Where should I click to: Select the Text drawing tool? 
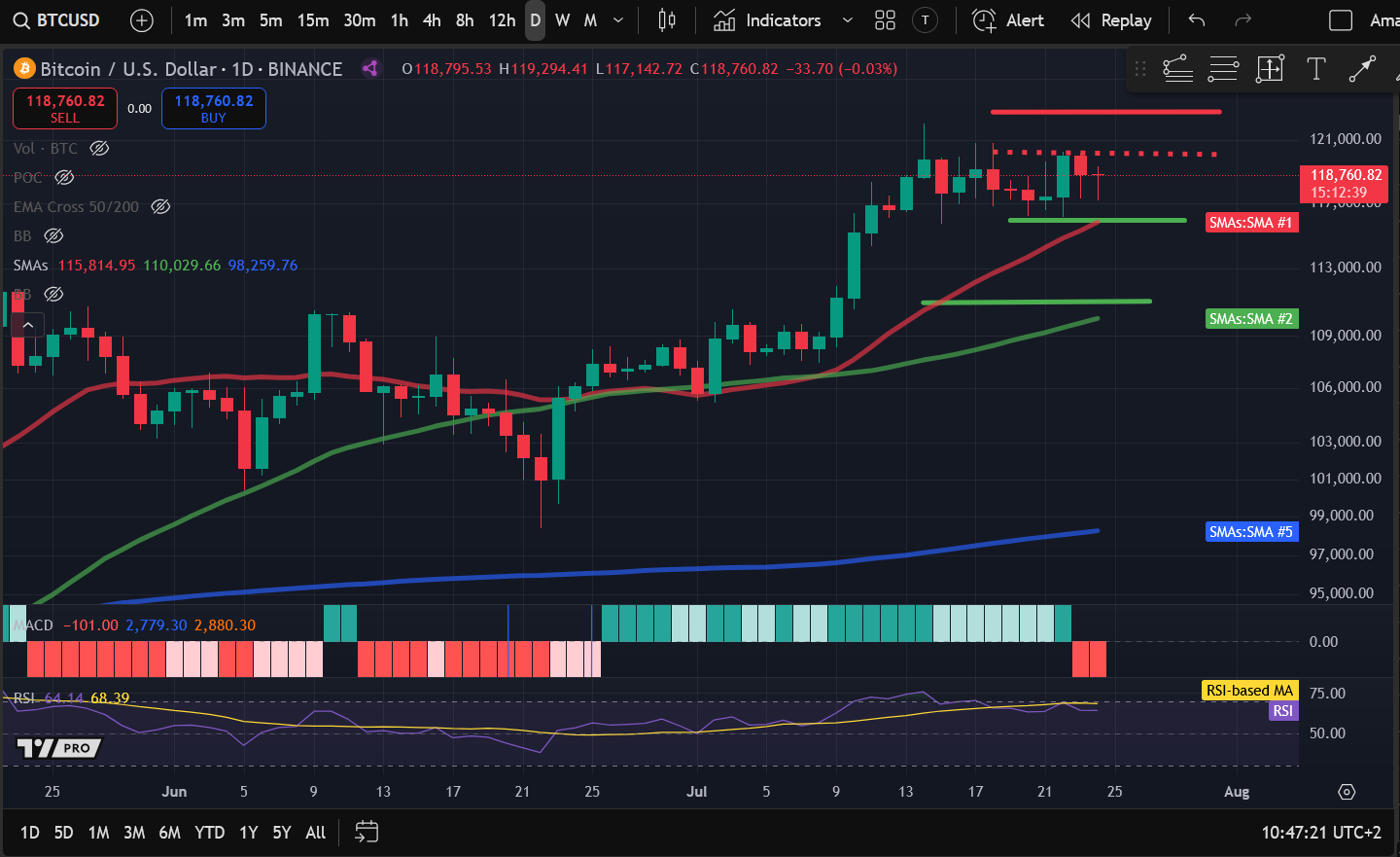(x=1316, y=69)
